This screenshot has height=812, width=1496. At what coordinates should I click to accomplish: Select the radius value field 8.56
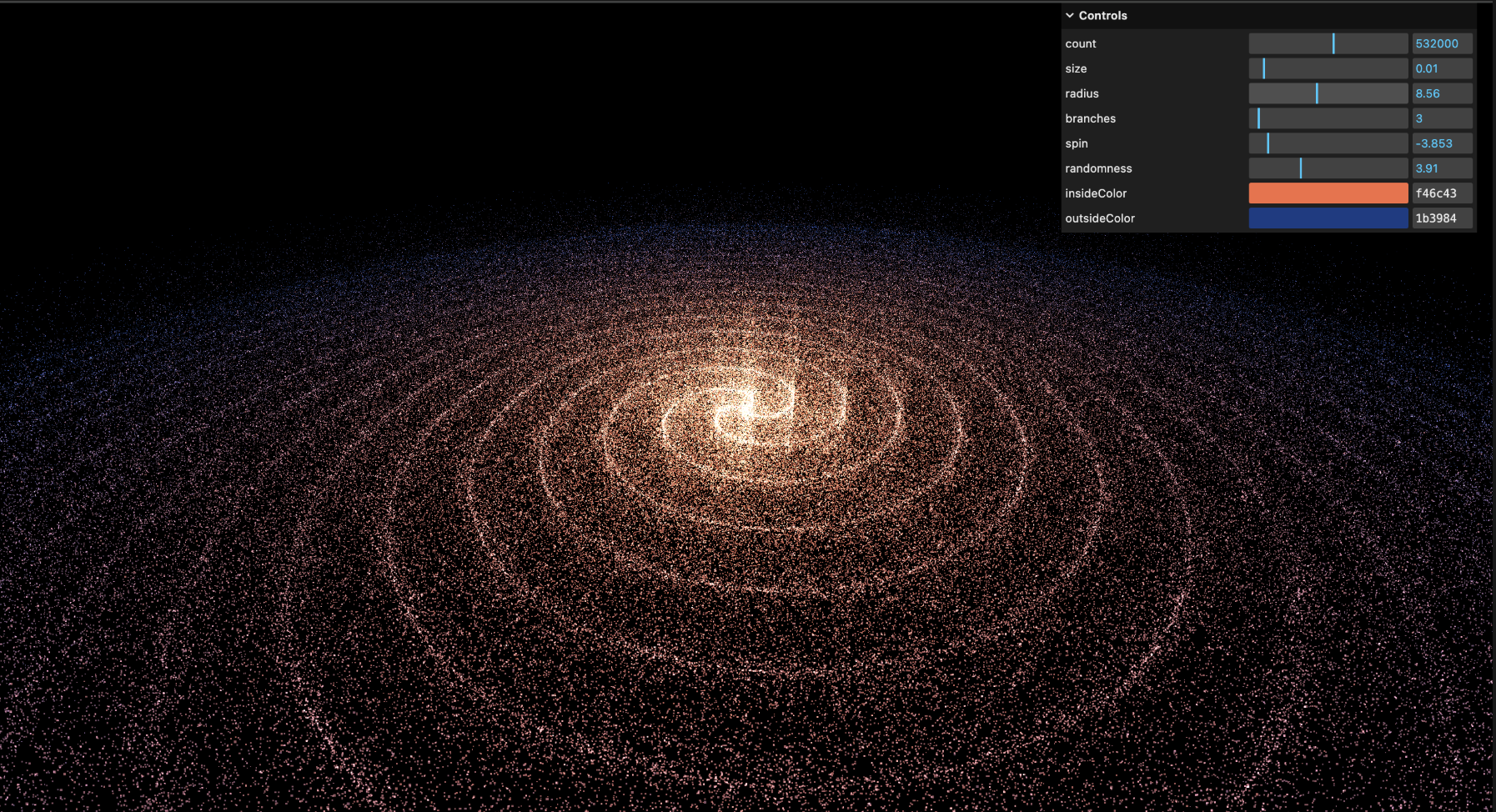(x=1441, y=93)
